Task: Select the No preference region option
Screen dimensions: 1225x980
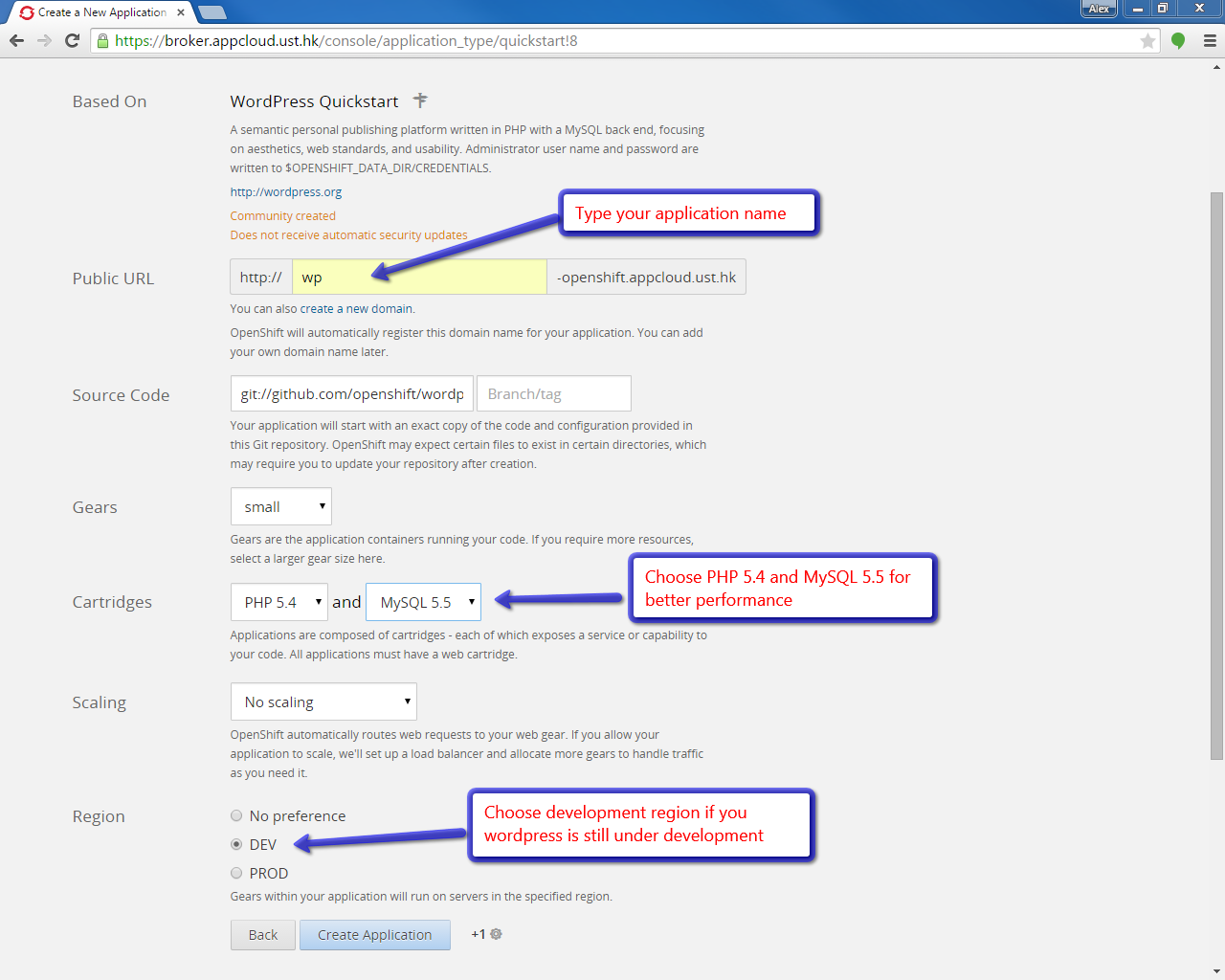Action: click(236, 815)
